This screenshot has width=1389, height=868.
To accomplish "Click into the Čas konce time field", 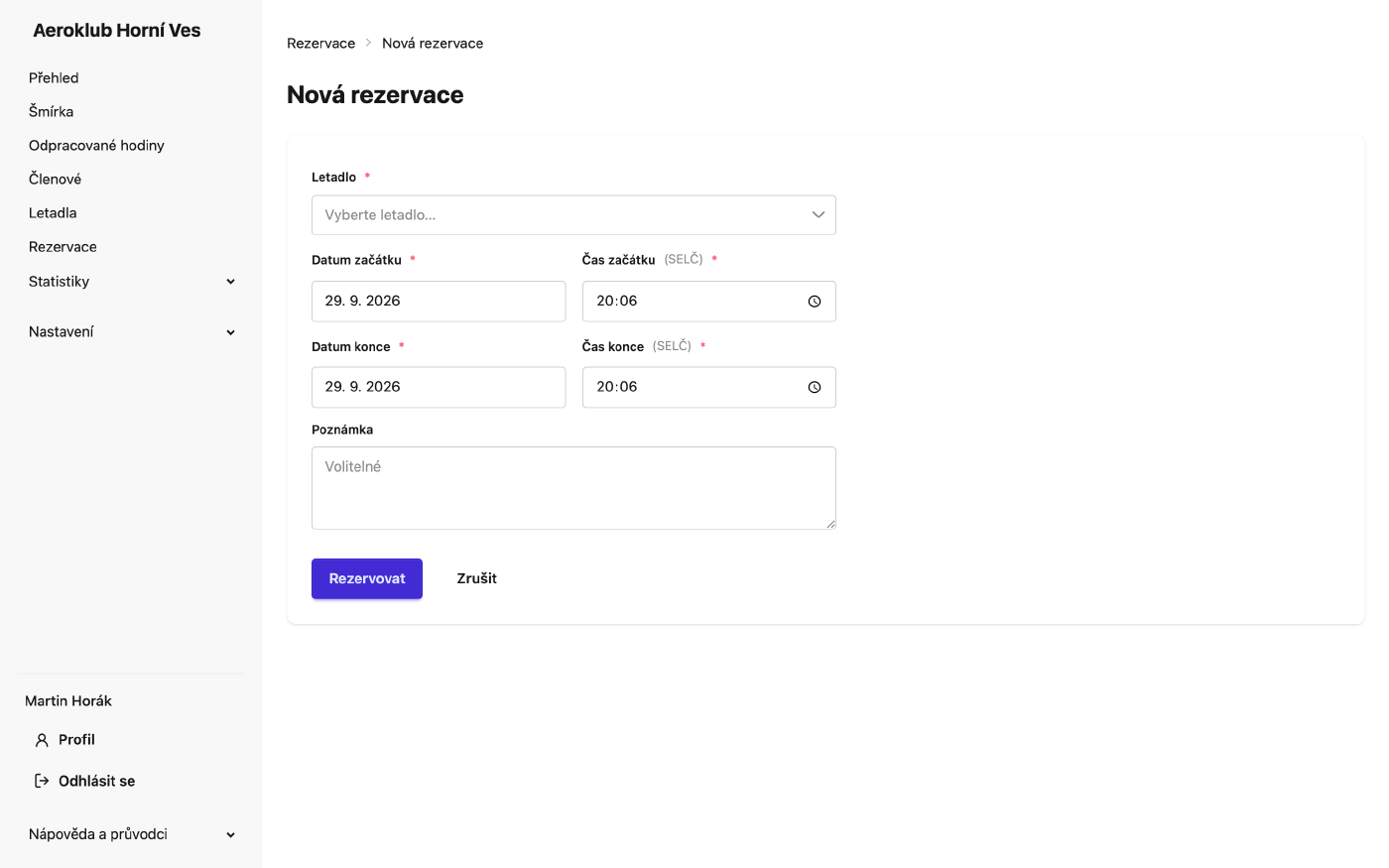I will point(708,388).
